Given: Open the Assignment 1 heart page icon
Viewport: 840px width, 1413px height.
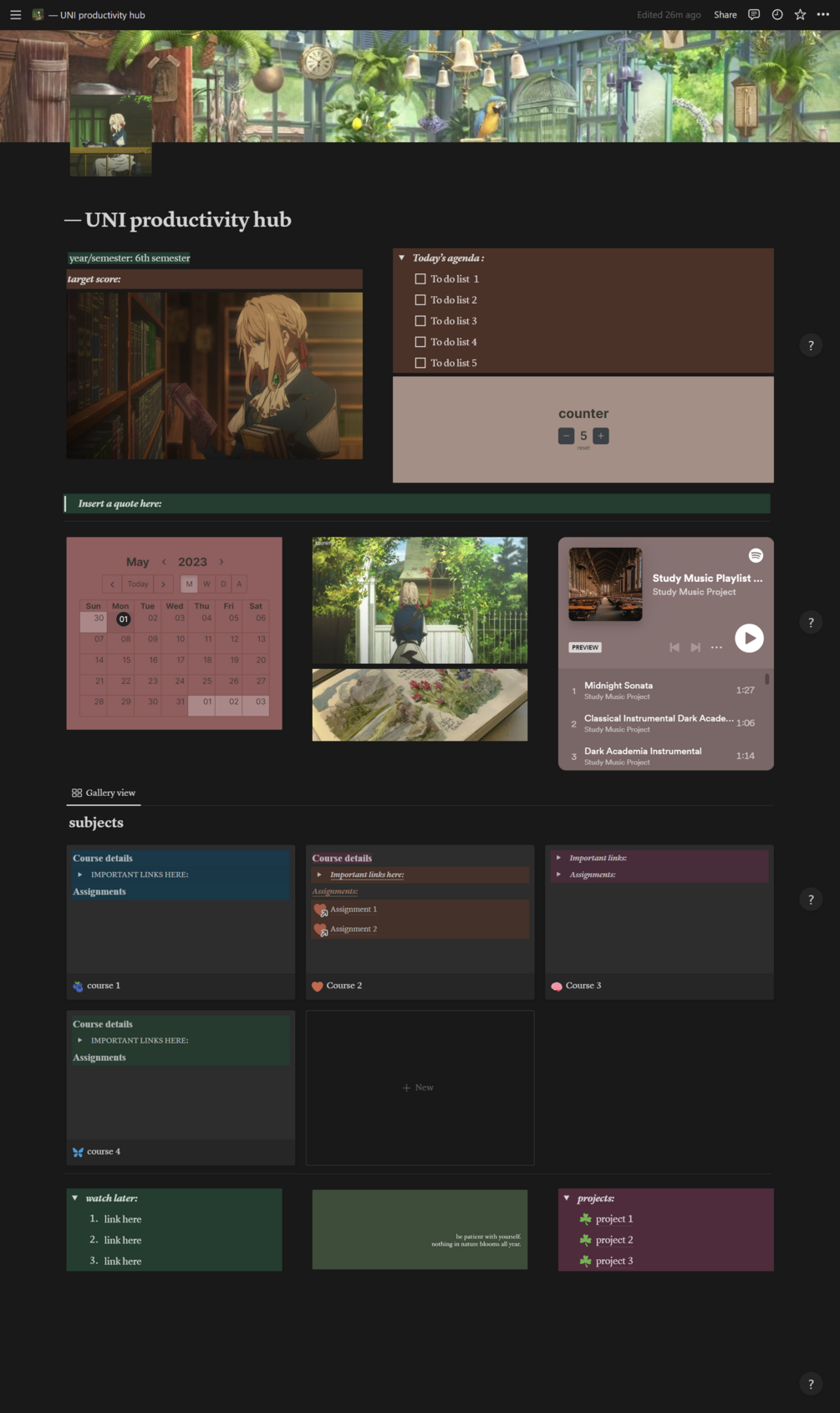Looking at the screenshot, I should click(320, 910).
